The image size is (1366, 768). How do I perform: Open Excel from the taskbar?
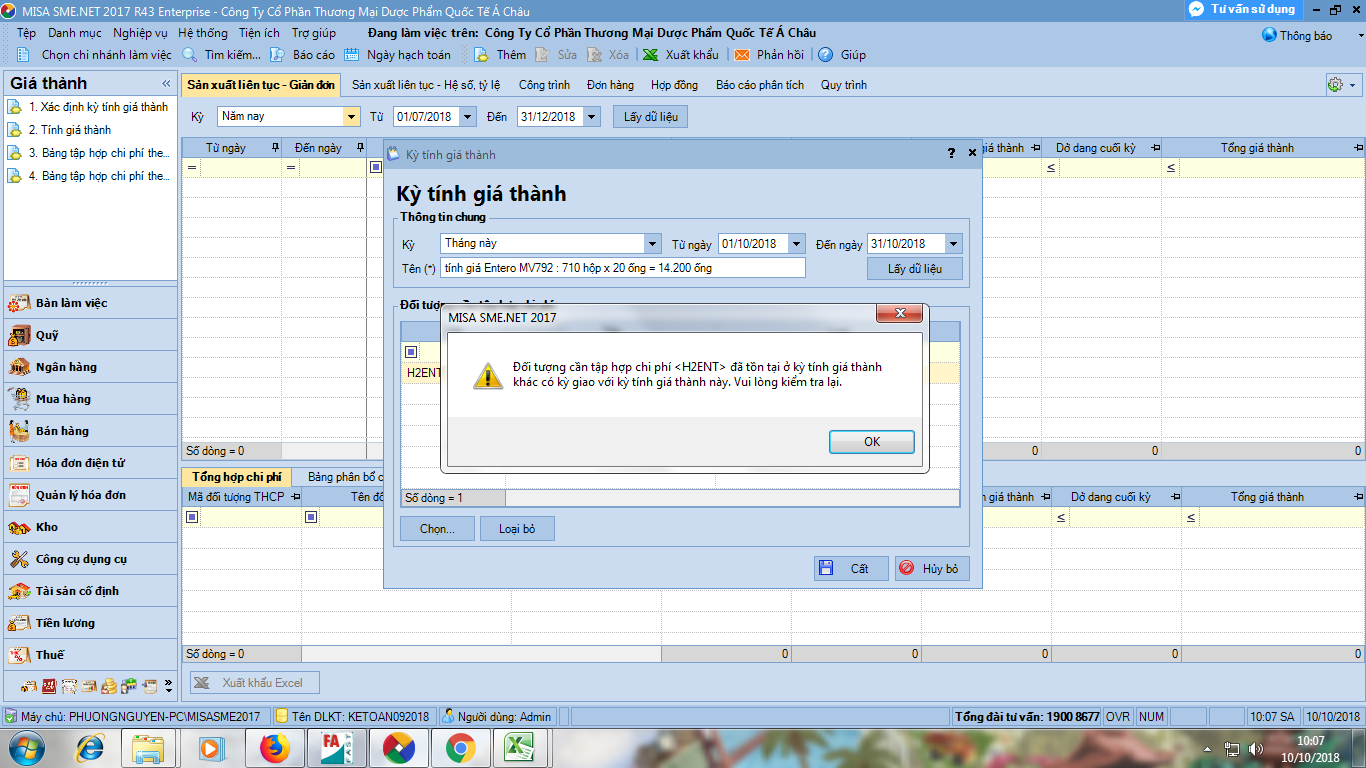(522, 747)
